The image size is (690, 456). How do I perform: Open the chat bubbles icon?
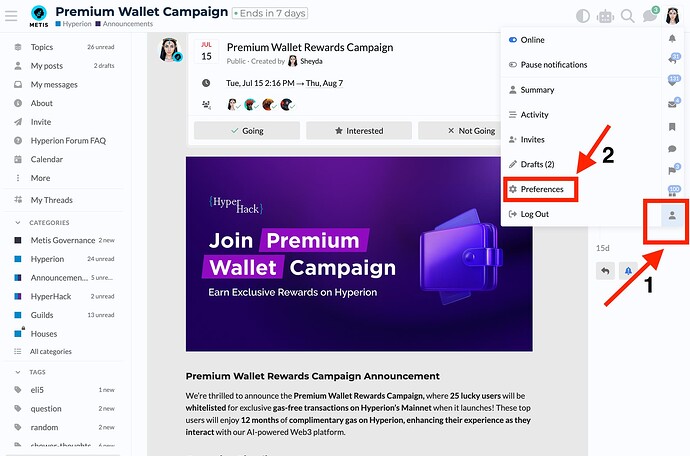click(x=650, y=16)
